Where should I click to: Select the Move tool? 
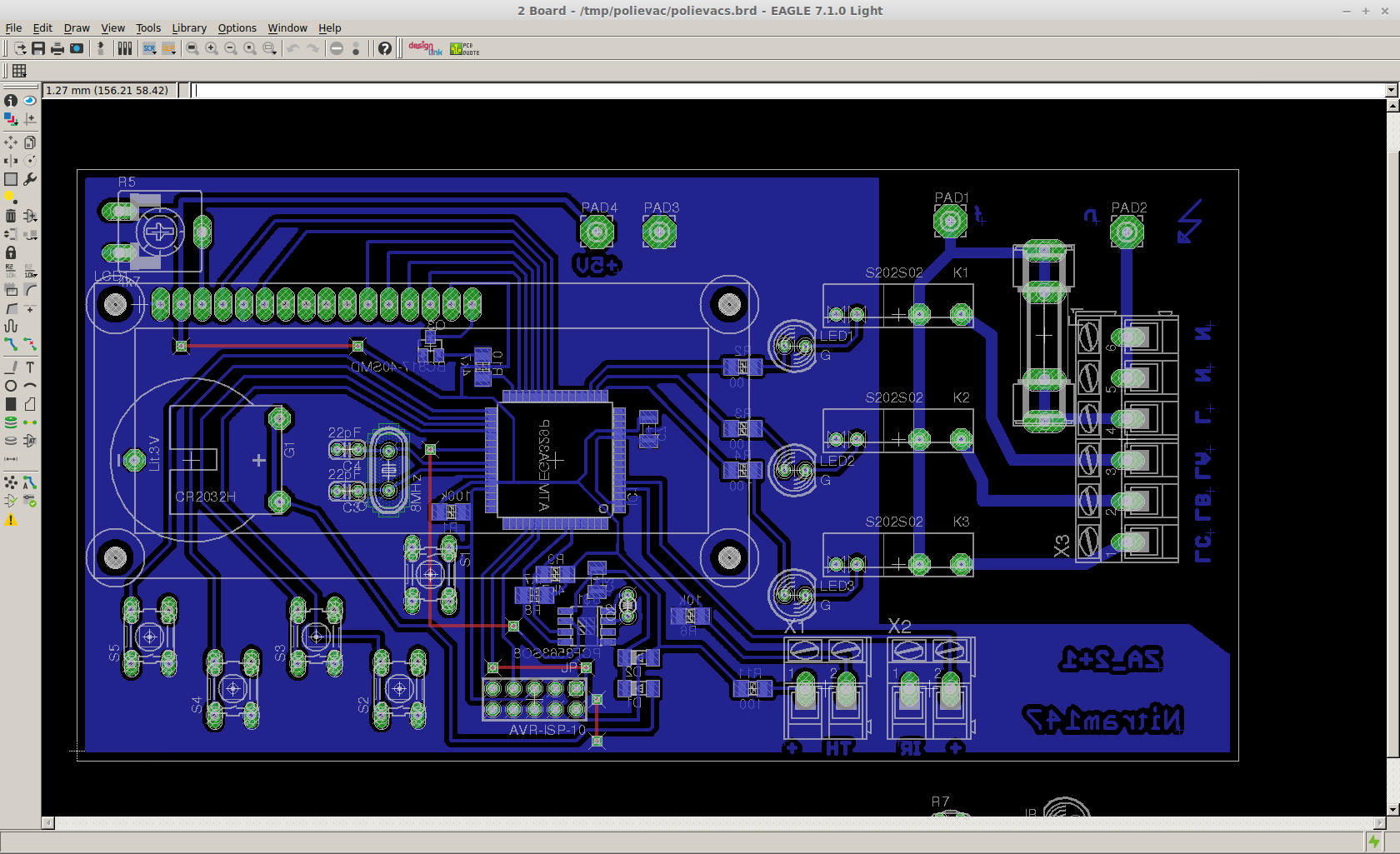coord(11,142)
